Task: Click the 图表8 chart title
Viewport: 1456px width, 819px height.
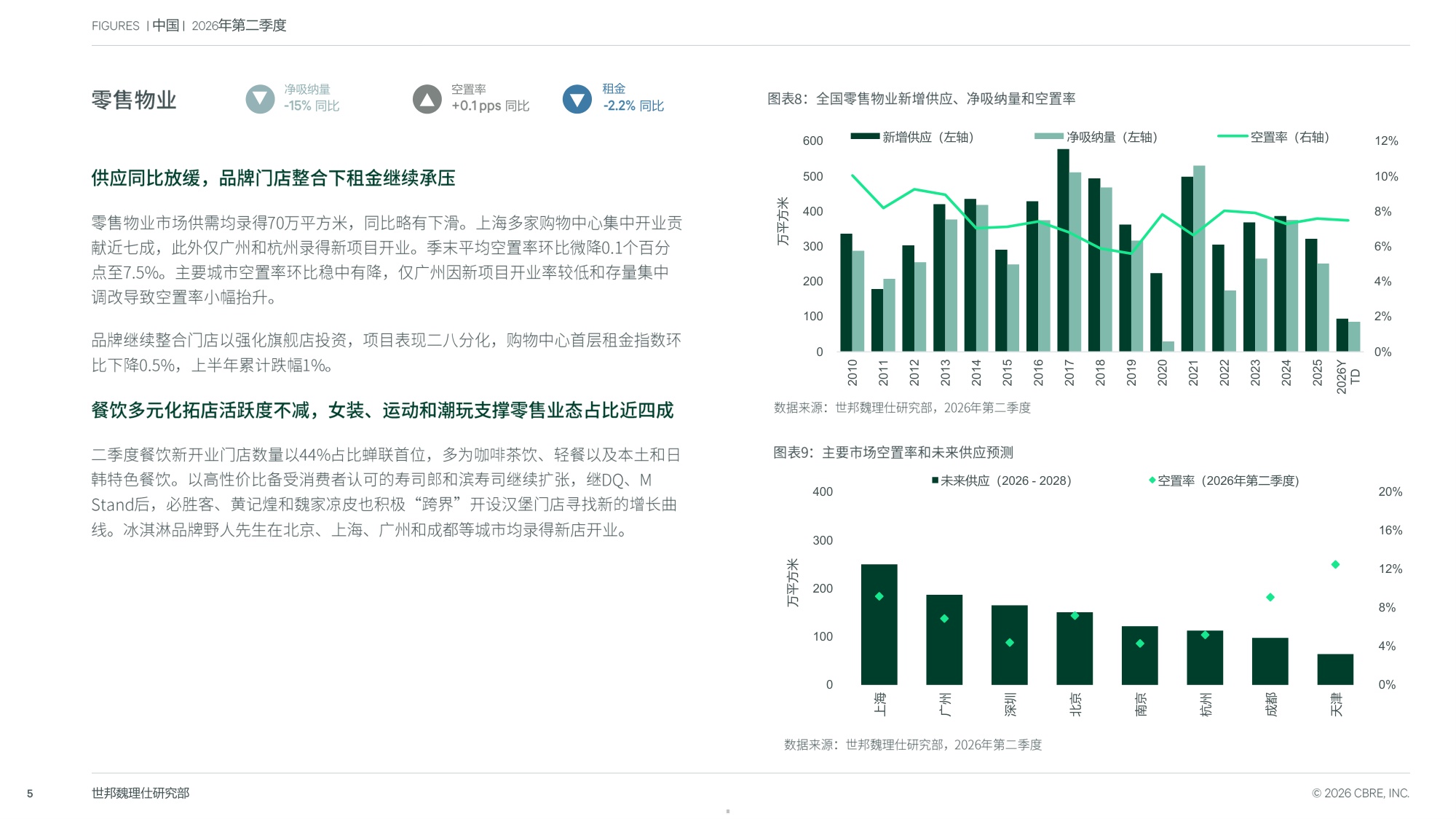Action: (x=921, y=98)
